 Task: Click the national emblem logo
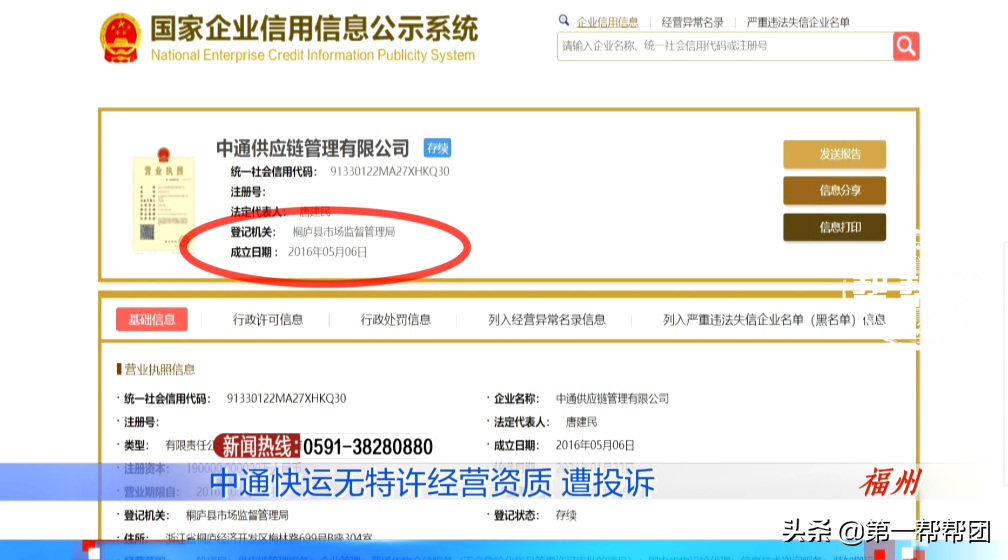pos(120,39)
